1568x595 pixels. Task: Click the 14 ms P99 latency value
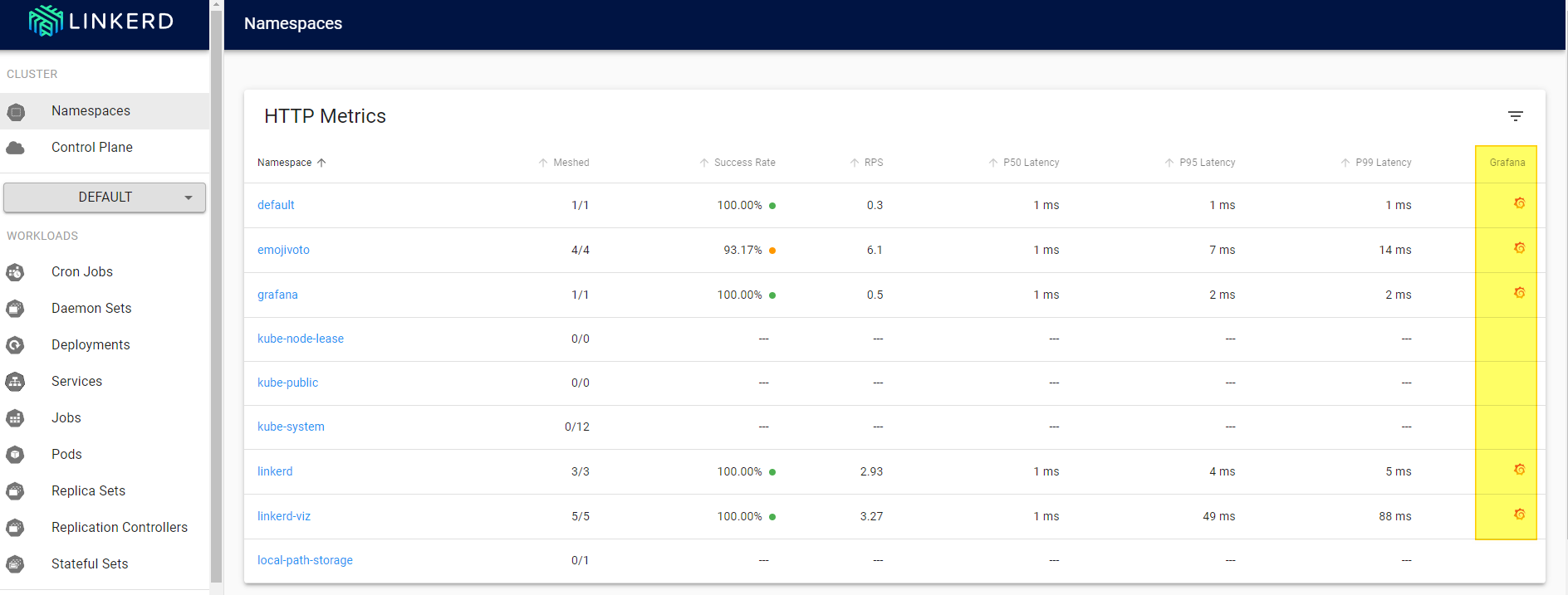(1395, 250)
